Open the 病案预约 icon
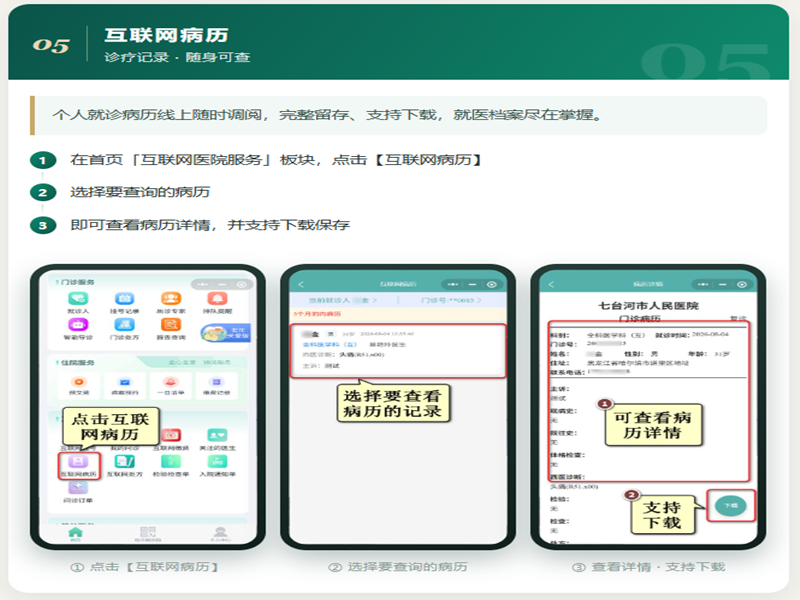This screenshot has width=800, height=600. tap(124, 382)
